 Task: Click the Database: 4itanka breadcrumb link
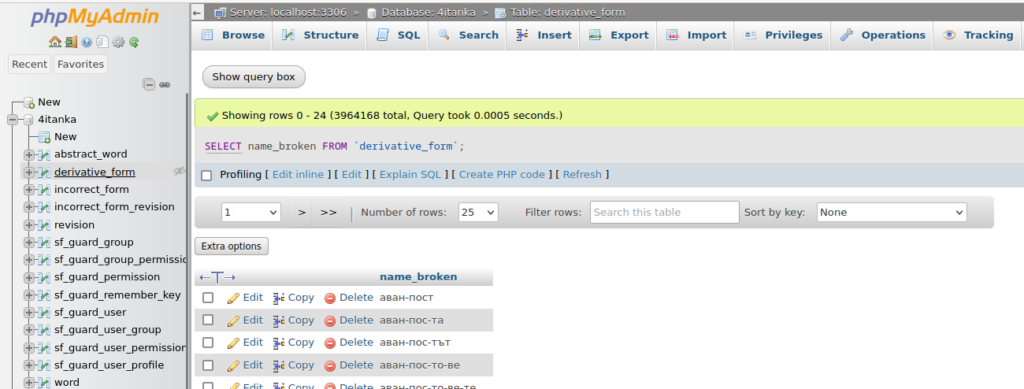point(428,12)
